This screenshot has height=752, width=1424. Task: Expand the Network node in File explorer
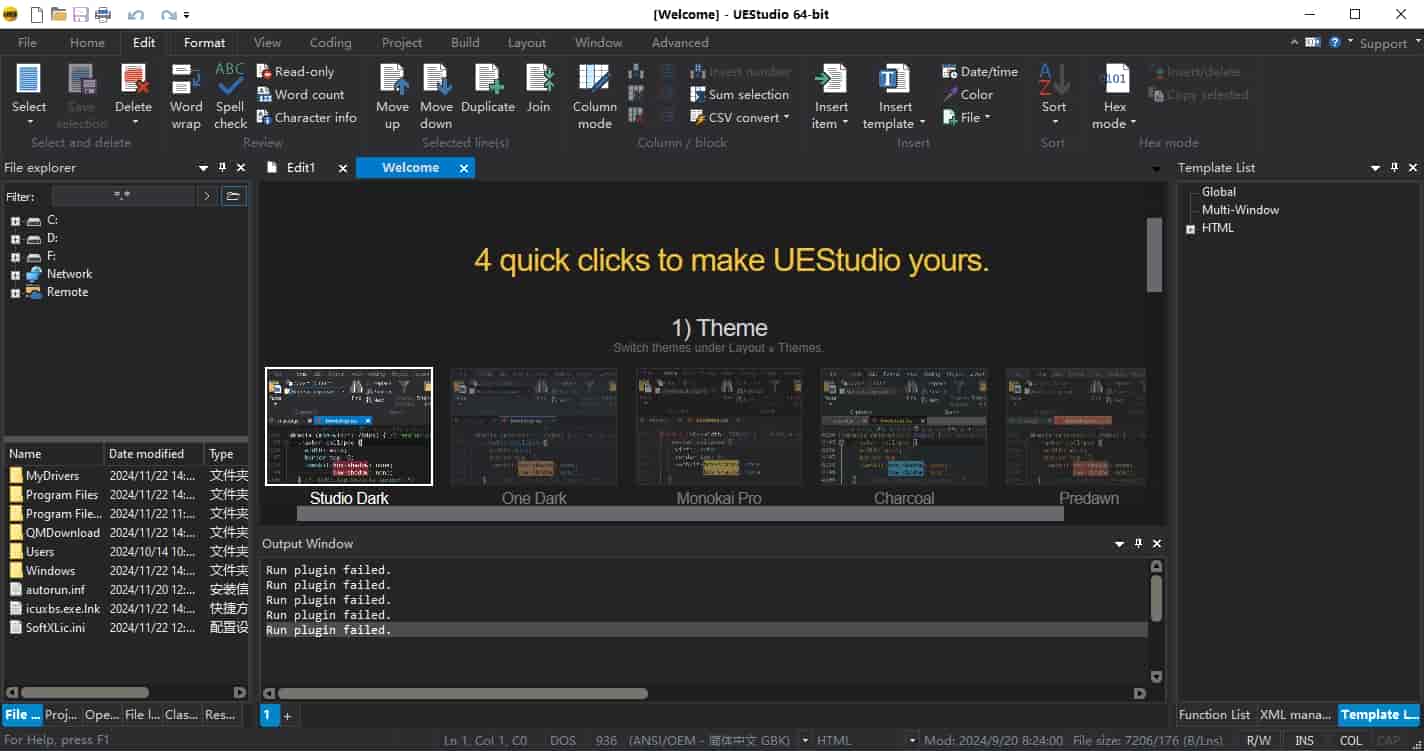14,273
